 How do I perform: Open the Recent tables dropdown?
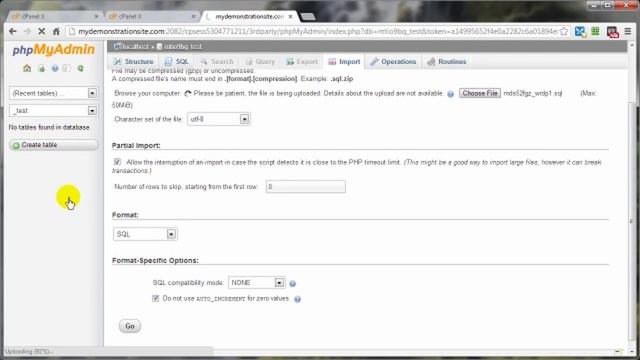coord(53,93)
